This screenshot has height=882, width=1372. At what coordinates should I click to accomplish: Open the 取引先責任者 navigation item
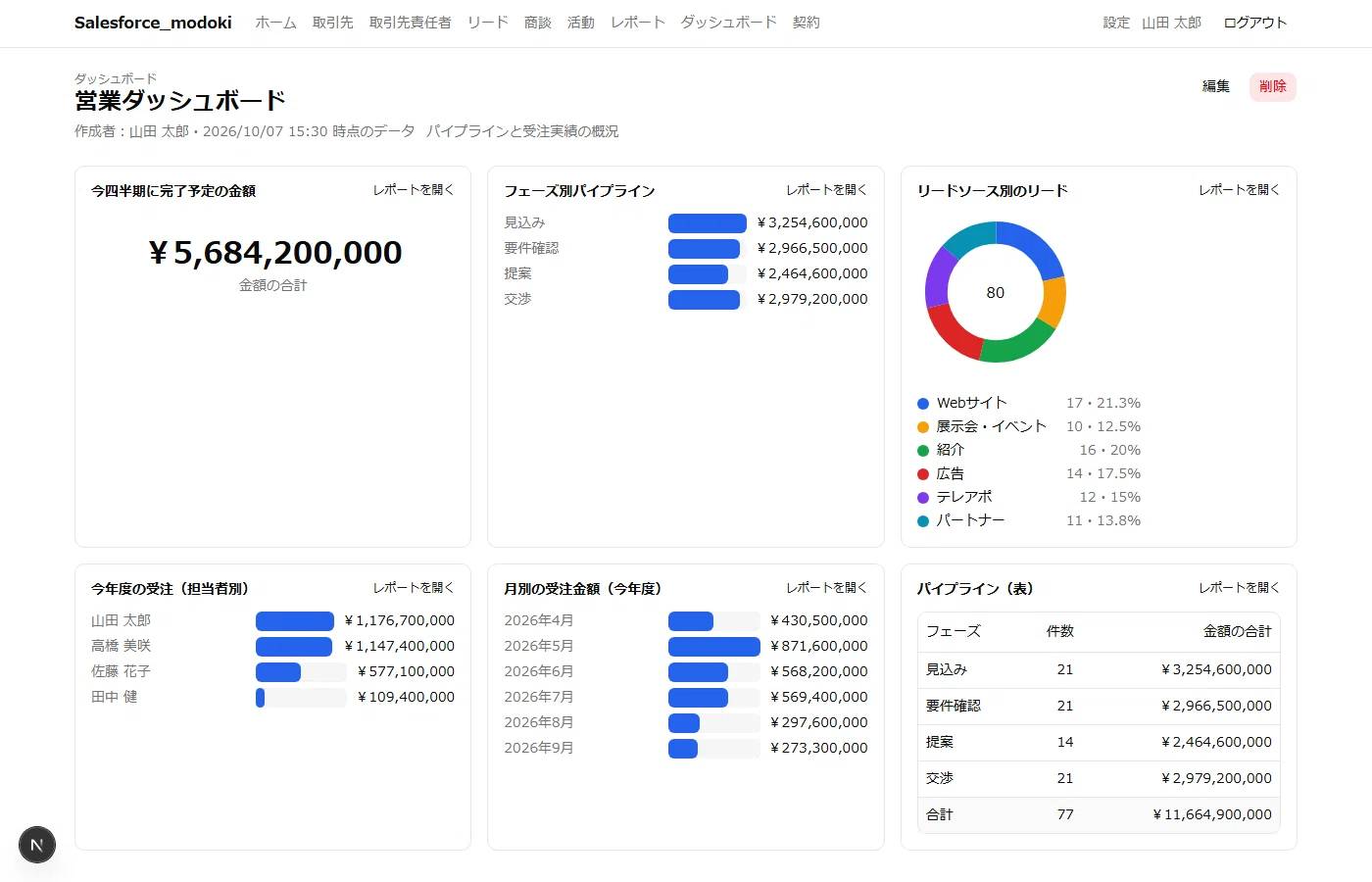click(411, 23)
